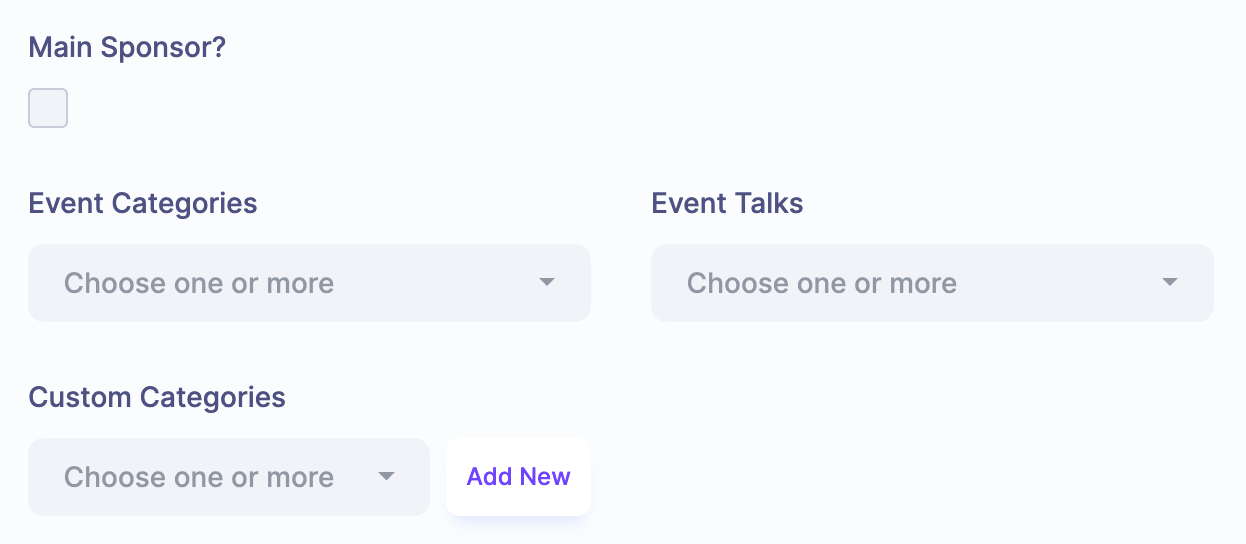Expand the multi-select under Event Talks

click(932, 283)
